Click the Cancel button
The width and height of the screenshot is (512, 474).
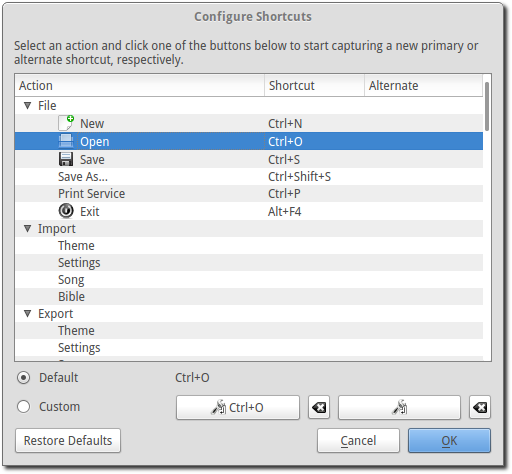click(358, 441)
